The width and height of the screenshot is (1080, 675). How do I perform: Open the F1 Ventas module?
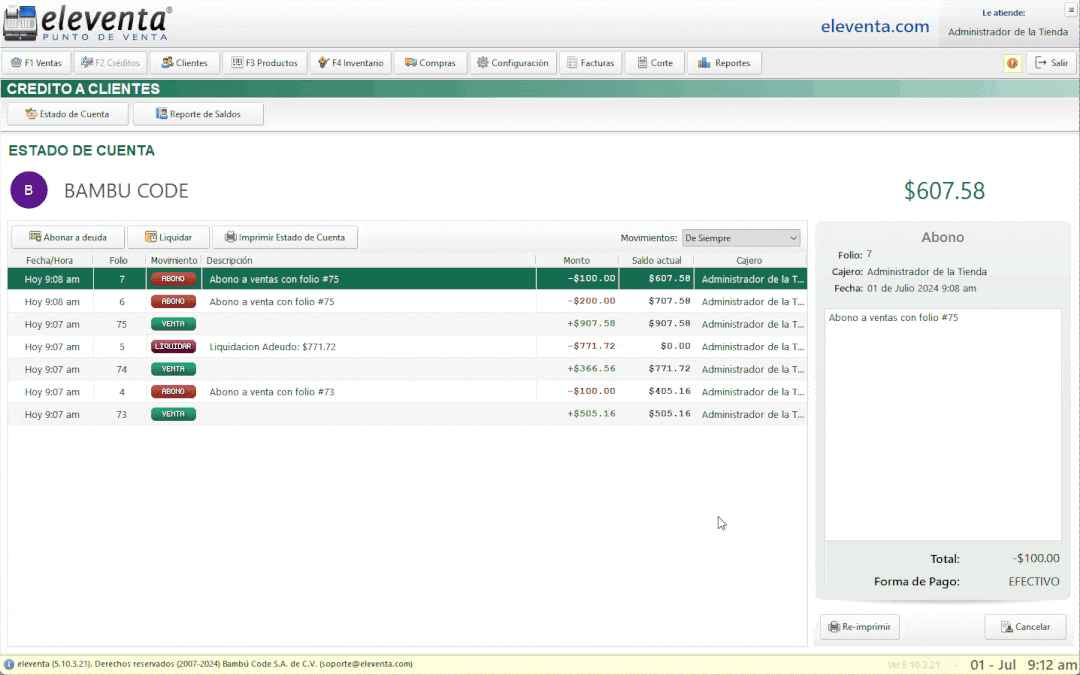coord(36,63)
